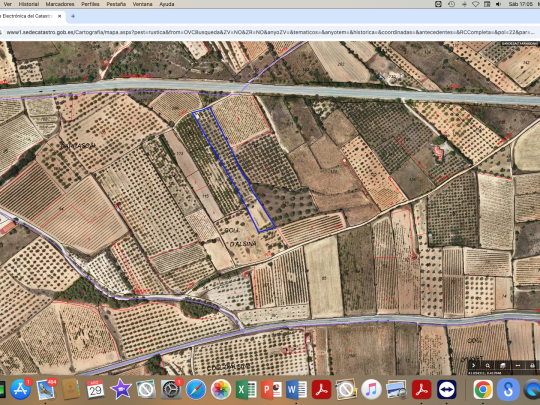Open the Historial menu

tap(29, 4)
